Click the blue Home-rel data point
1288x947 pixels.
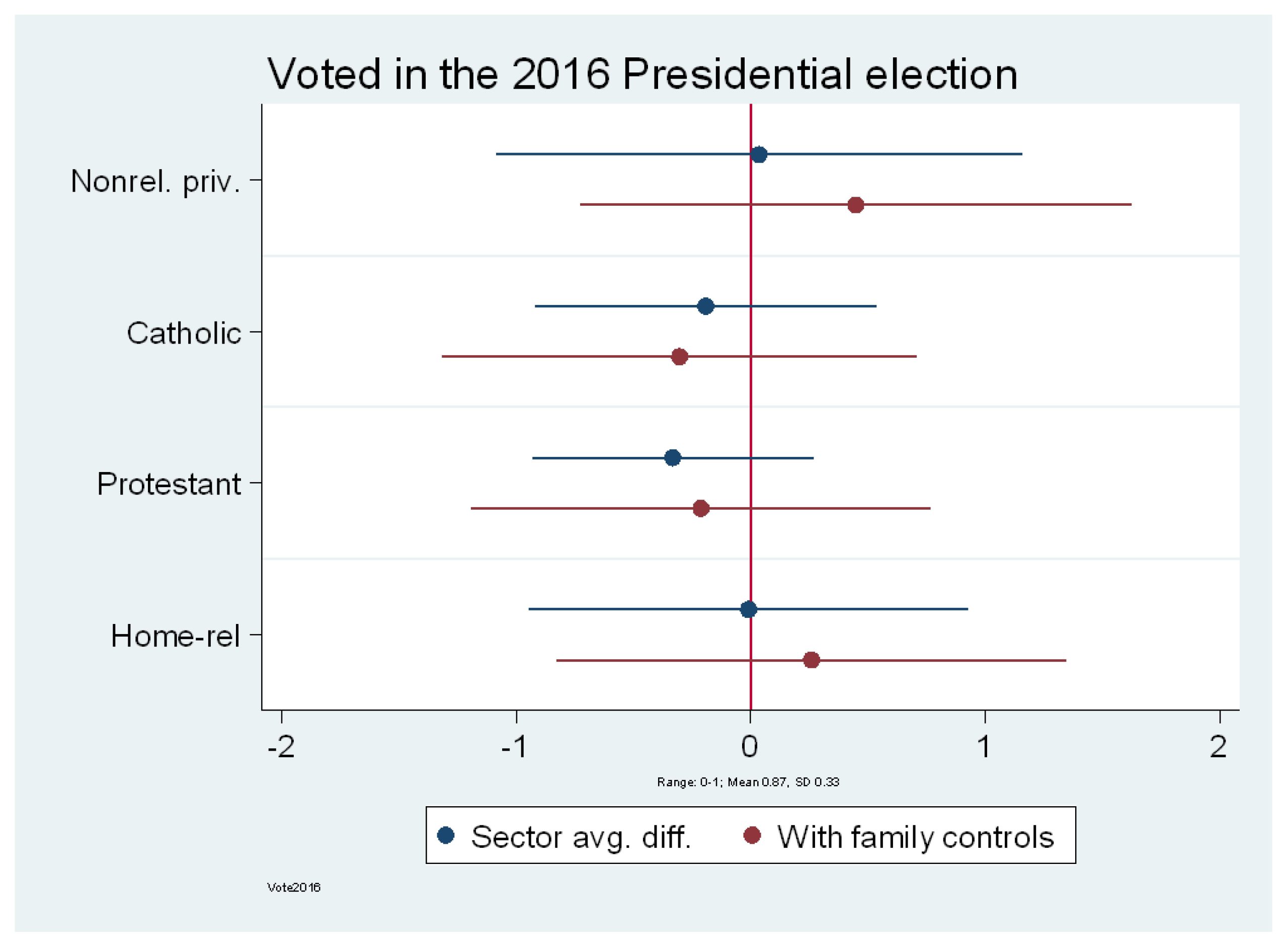tap(748, 609)
